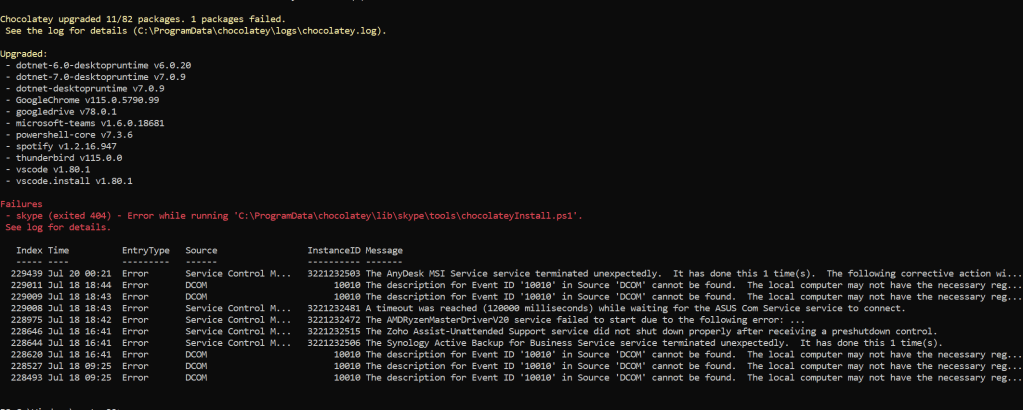Click event index 228527
This screenshot has height=410, width=1023.
[27, 366]
